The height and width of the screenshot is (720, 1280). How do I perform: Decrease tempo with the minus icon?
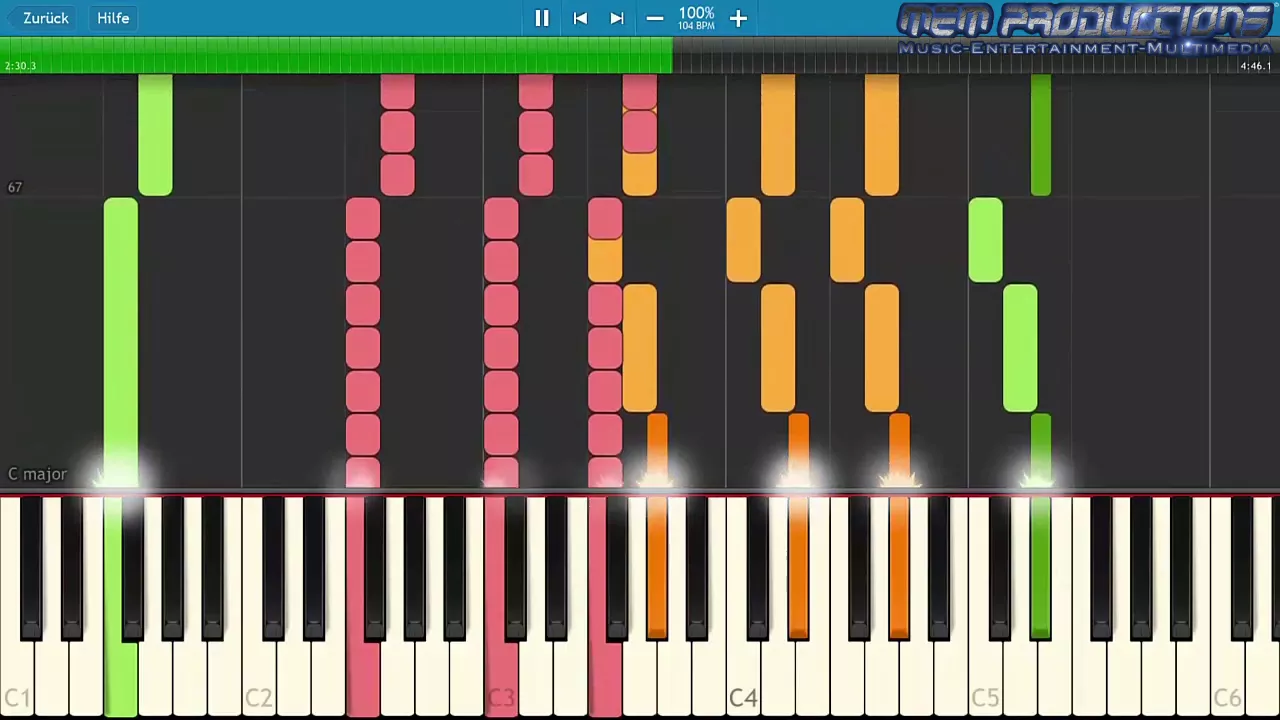[655, 18]
